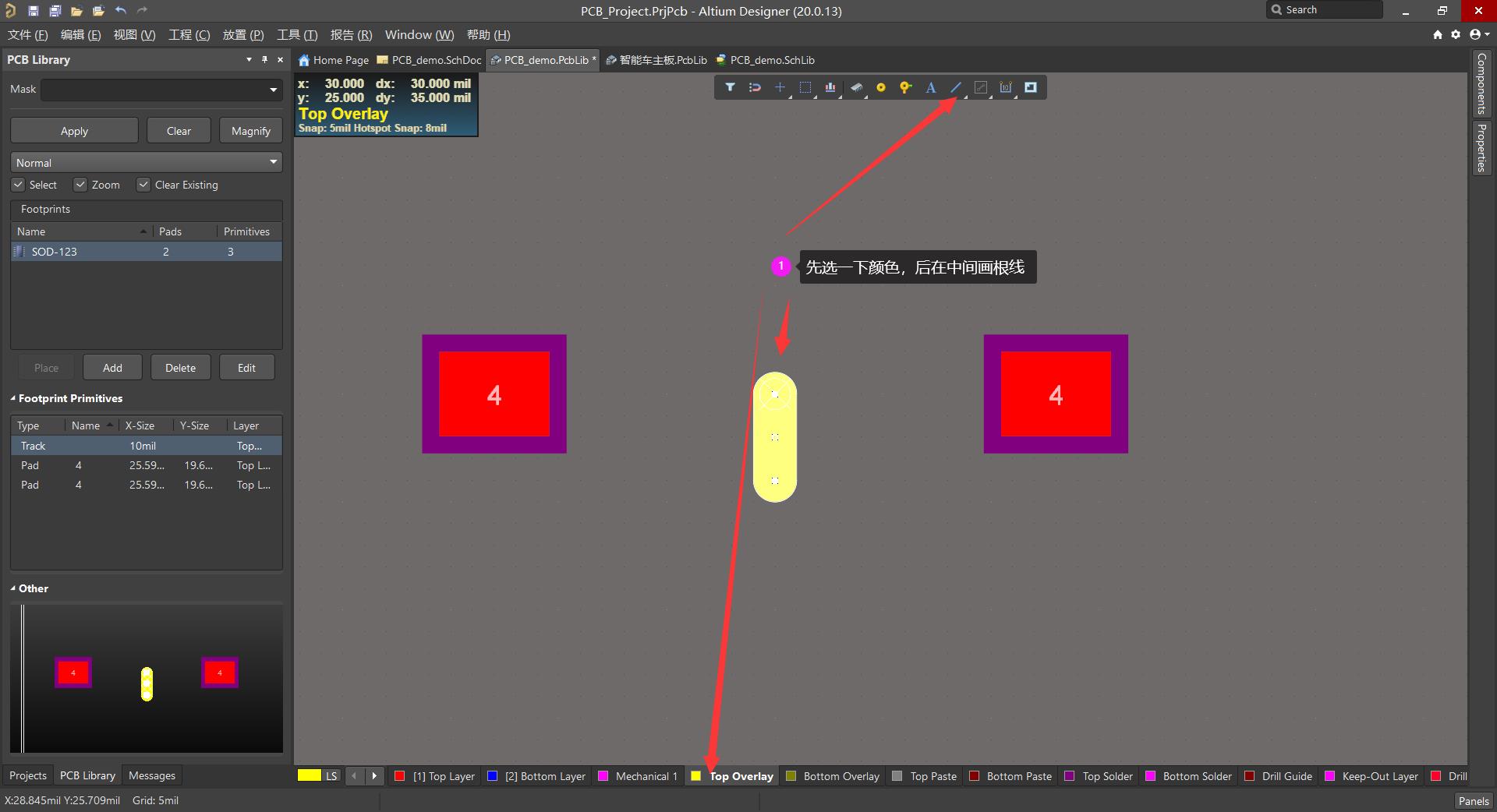Select the [1] Top Layer tab
This screenshot has width=1497, height=812.
coord(435,776)
